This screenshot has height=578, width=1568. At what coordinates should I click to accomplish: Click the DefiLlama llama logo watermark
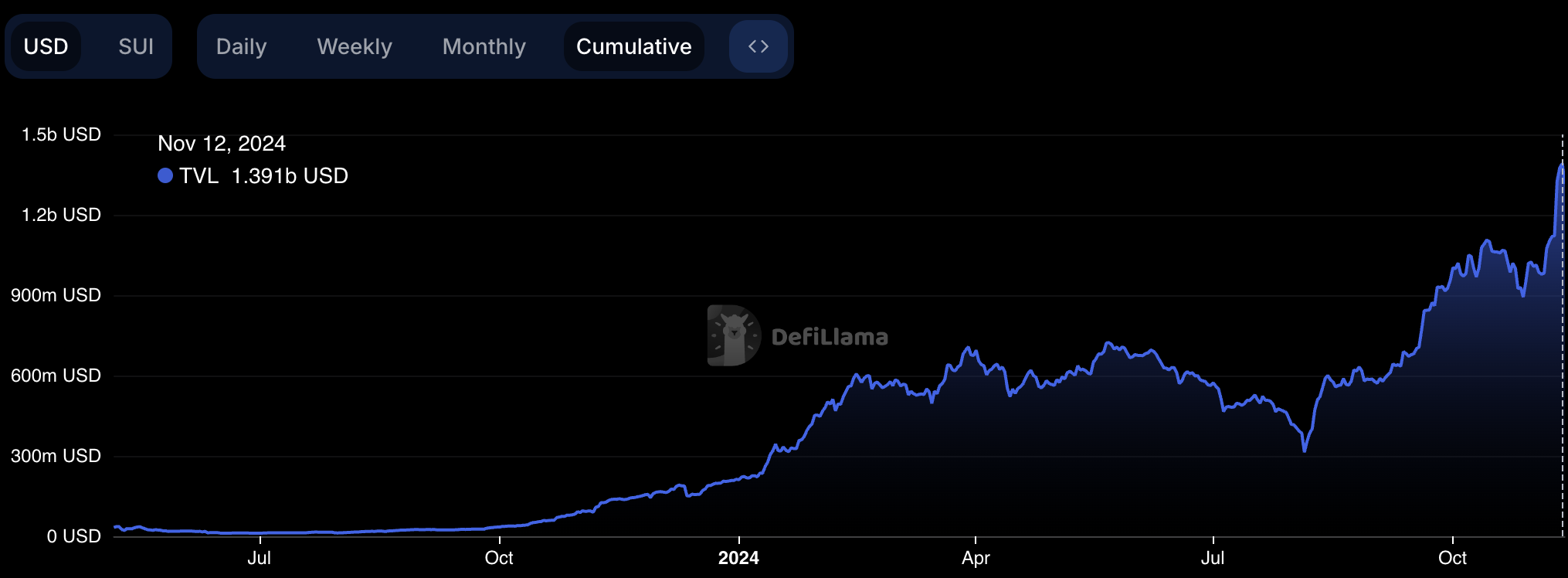(x=732, y=335)
